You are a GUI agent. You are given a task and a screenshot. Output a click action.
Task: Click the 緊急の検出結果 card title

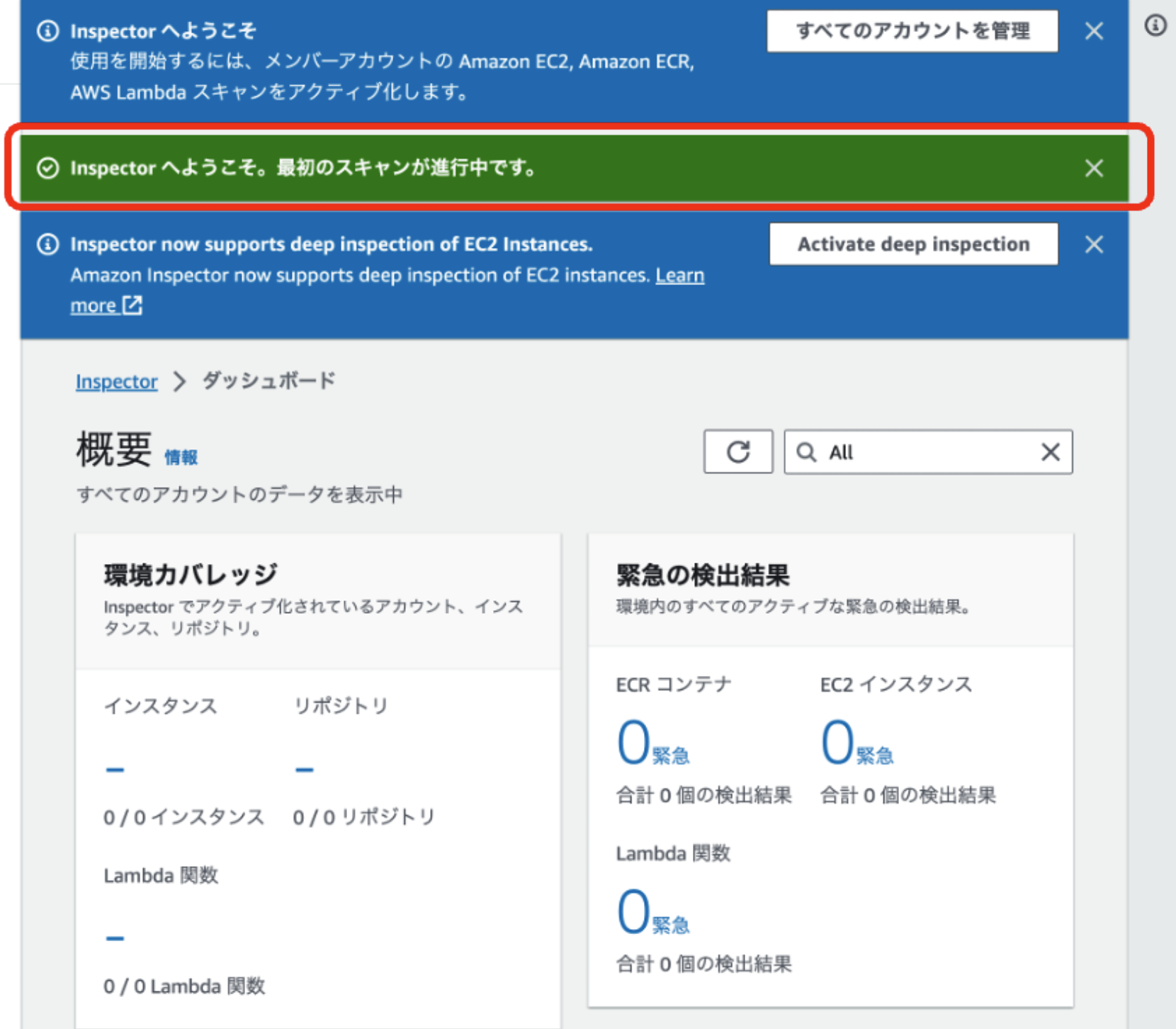(x=703, y=575)
